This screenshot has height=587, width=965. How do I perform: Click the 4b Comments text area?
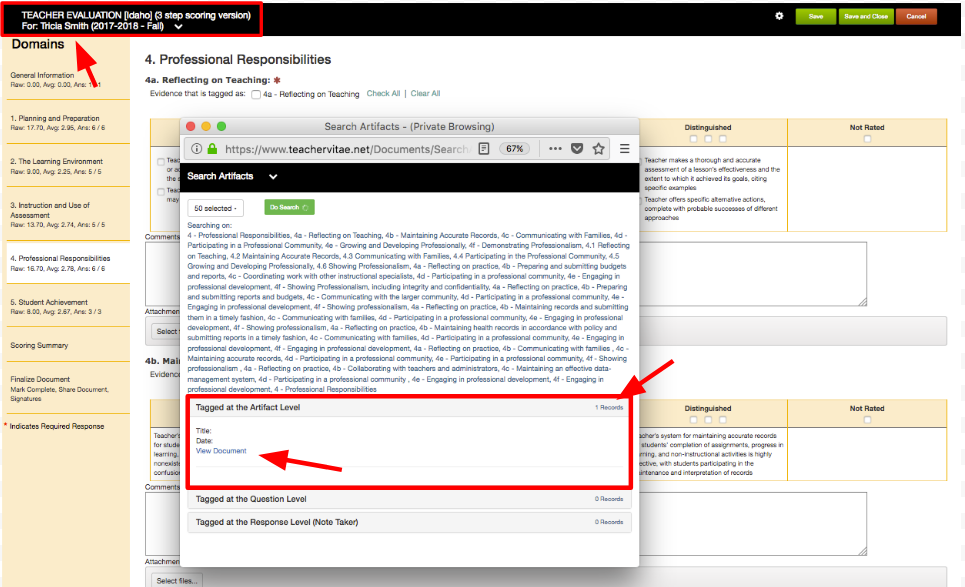click(506, 524)
